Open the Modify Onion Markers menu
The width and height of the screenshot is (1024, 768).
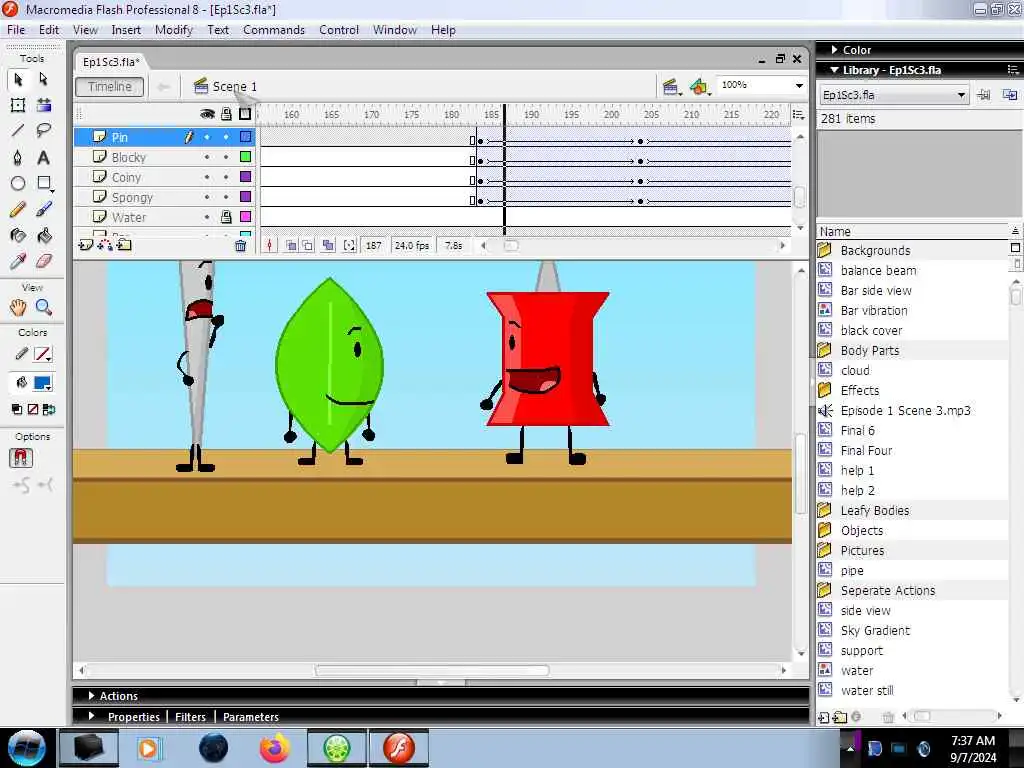coord(349,246)
